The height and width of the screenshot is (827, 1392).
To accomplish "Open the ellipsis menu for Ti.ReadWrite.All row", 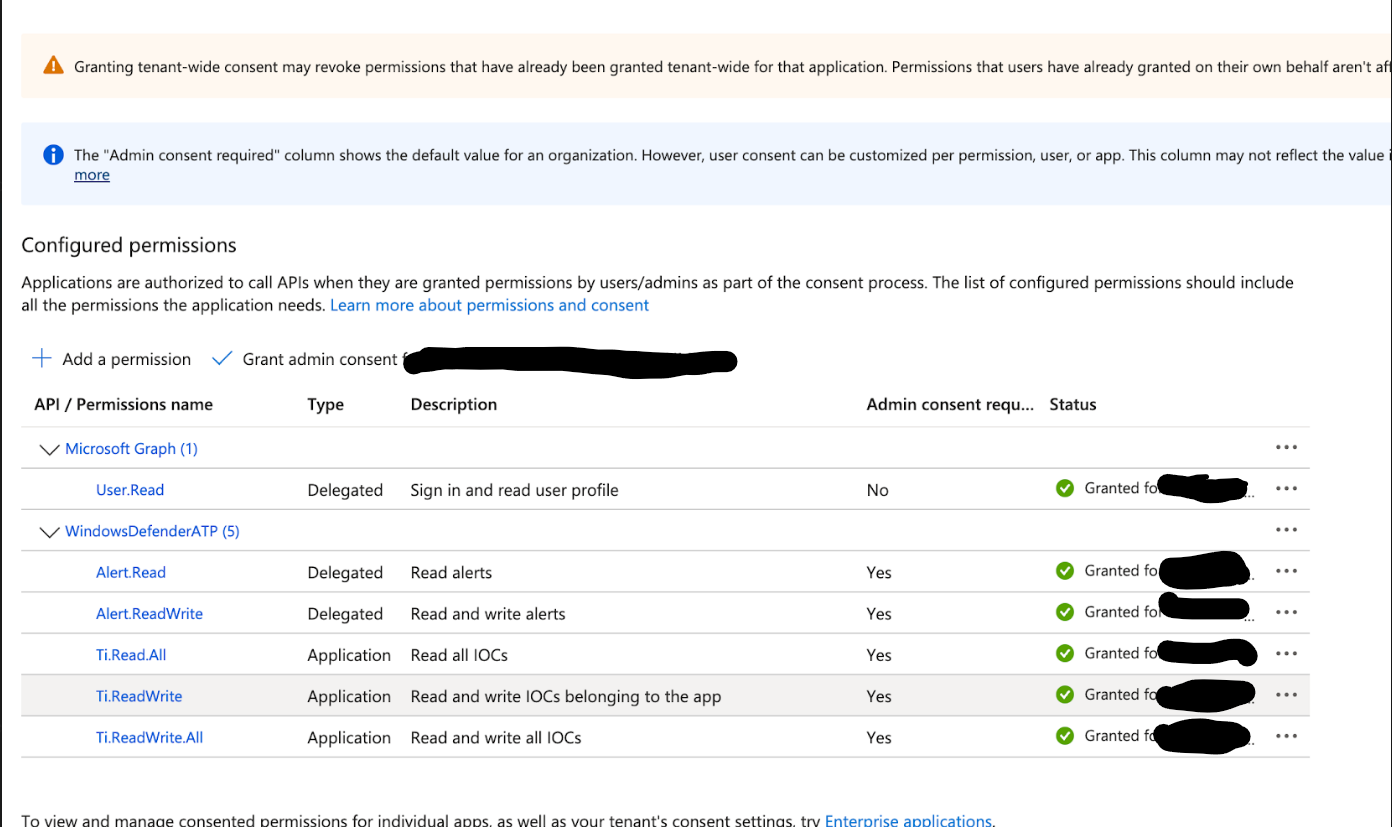I will (x=1287, y=736).
